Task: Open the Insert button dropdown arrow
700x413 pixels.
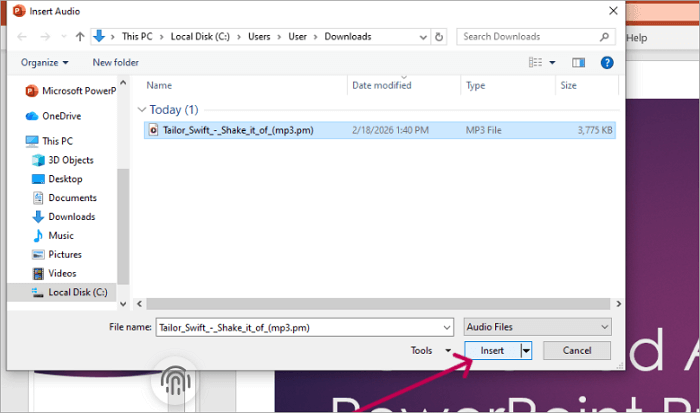Action: [526, 350]
